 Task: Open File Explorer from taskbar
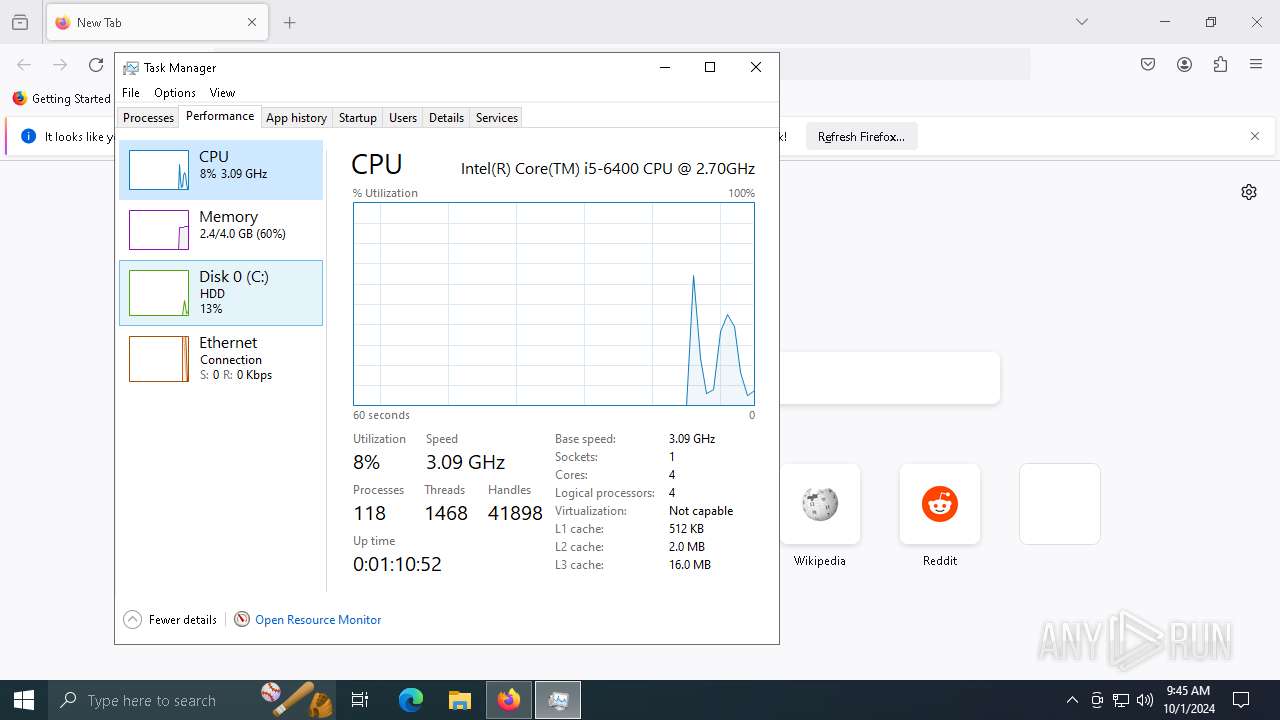pos(459,700)
